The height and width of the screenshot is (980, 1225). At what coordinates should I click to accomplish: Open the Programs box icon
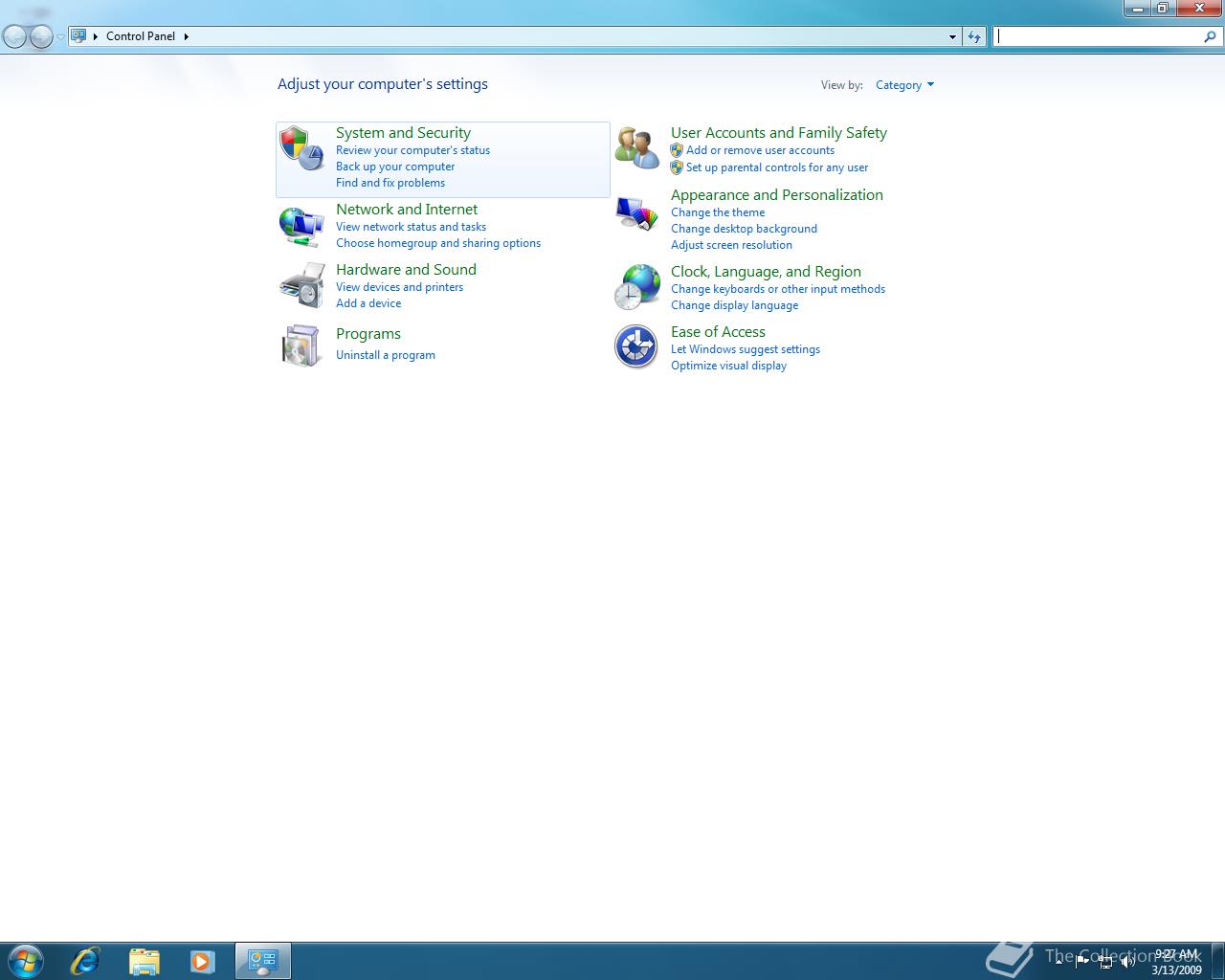301,345
